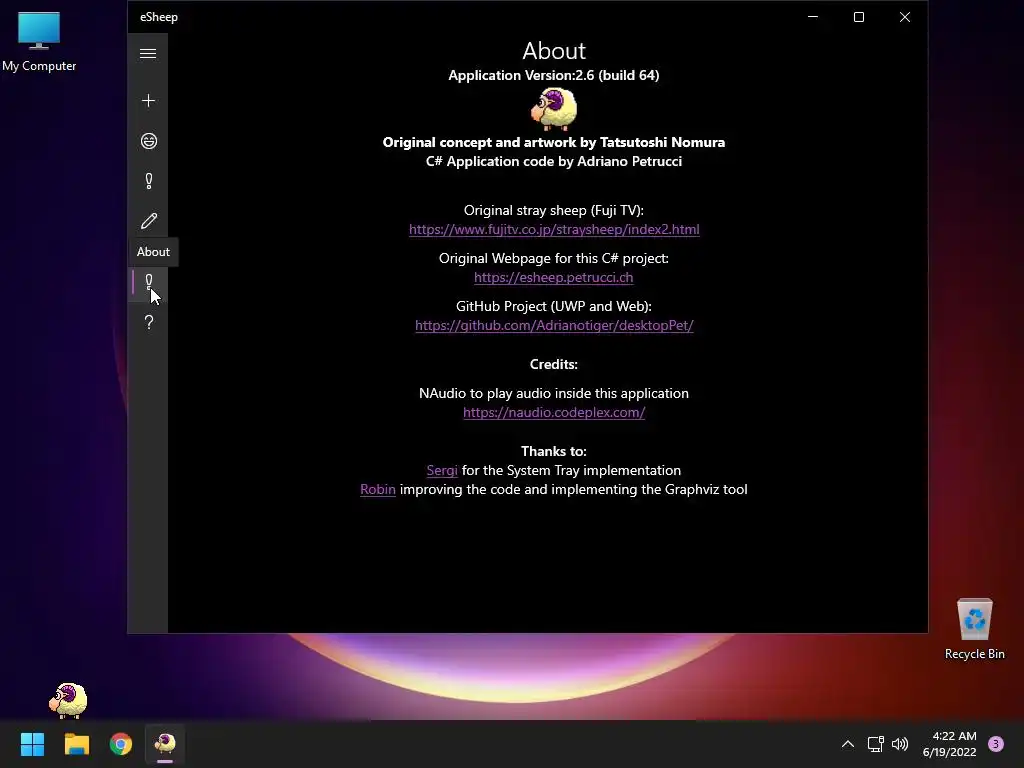Click the About page heading
1024x768 pixels.
[x=554, y=50]
